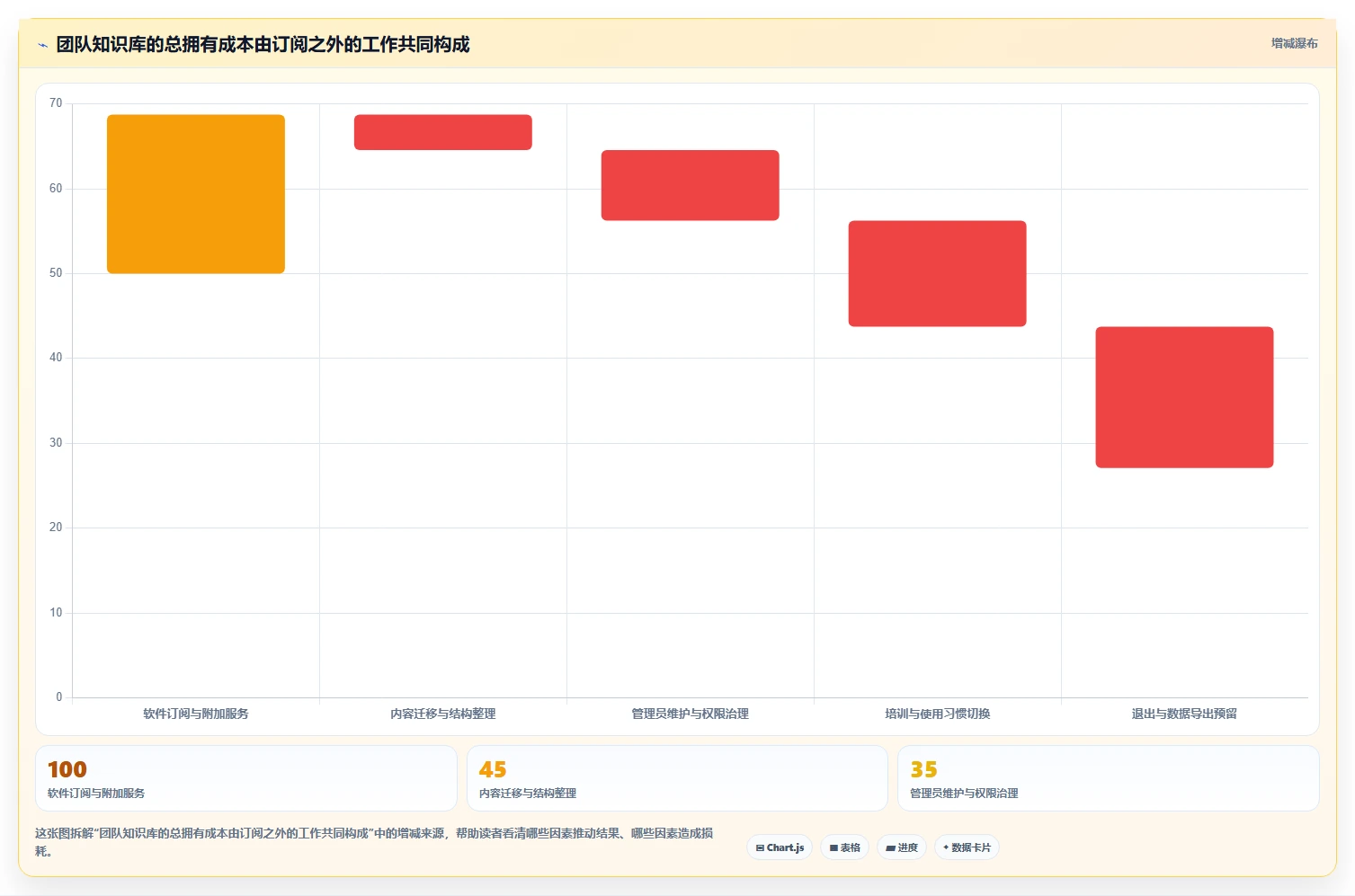1355x896 pixels.
Task: Click x-axis label 退出与数据导出预留
Action: coord(1185,714)
